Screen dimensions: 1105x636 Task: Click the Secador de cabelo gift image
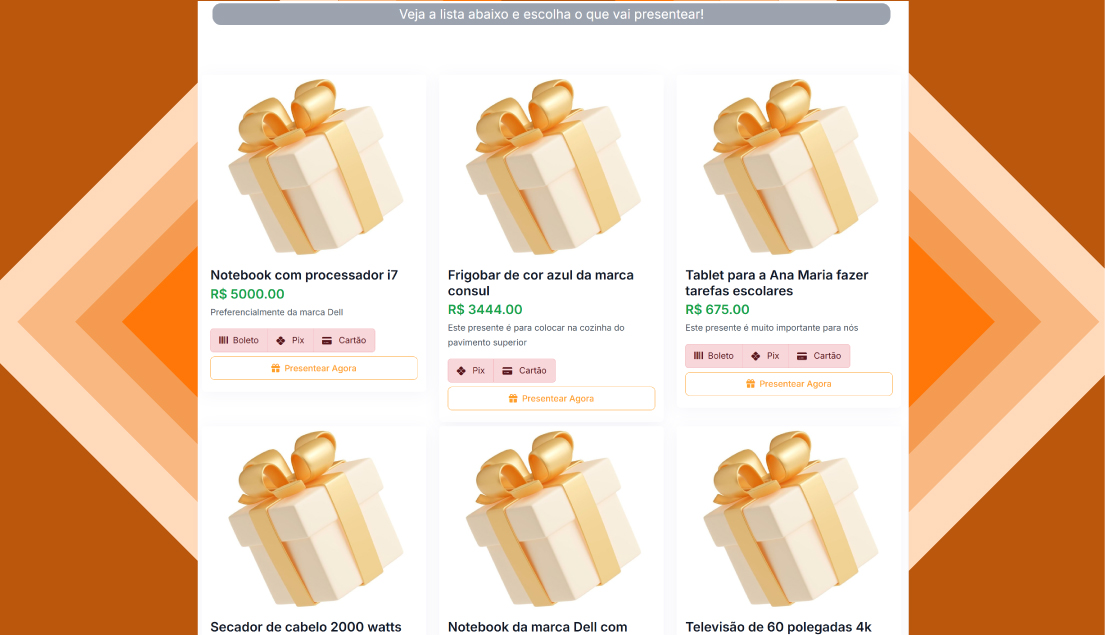coord(313,518)
